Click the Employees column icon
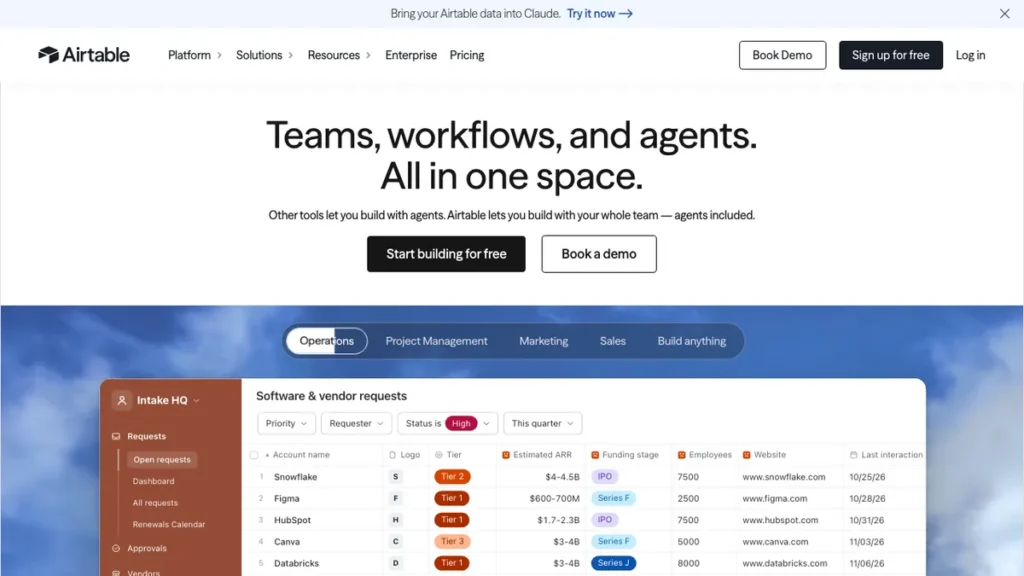The height and width of the screenshot is (576, 1024). pos(681,455)
